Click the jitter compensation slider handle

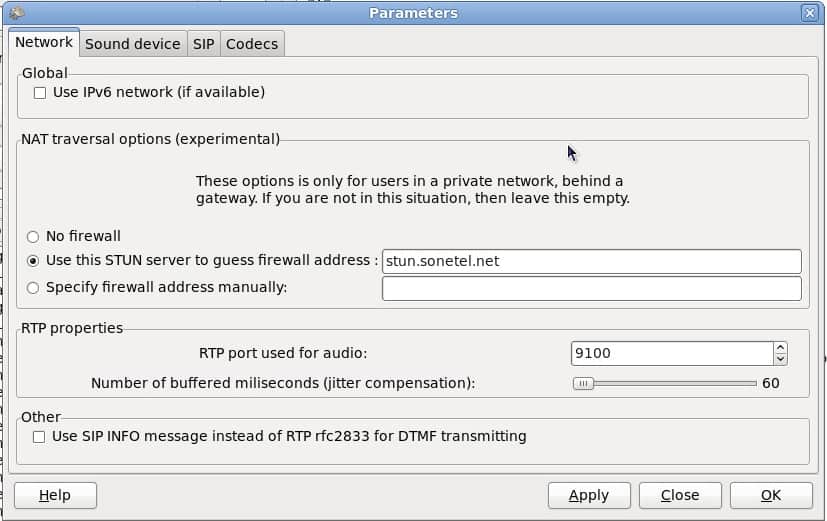(583, 383)
